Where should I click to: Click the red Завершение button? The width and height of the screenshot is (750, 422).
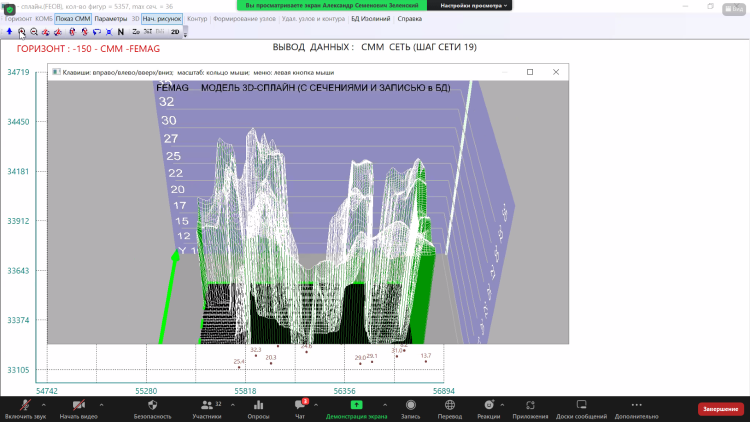720,408
